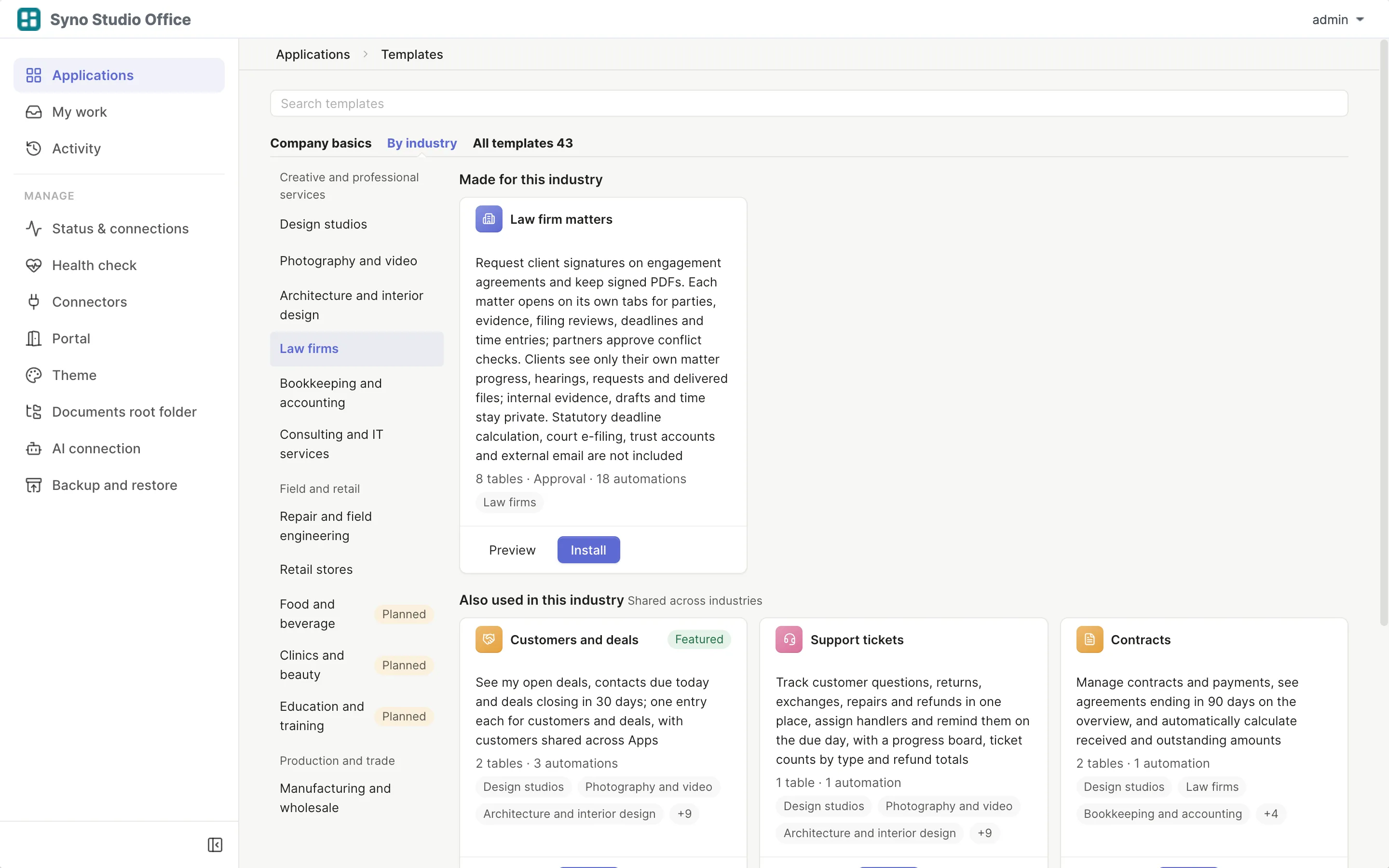Click the Health check heart icon
Screen dimensions: 1389x868
pyautogui.click(x=34, y=265)
